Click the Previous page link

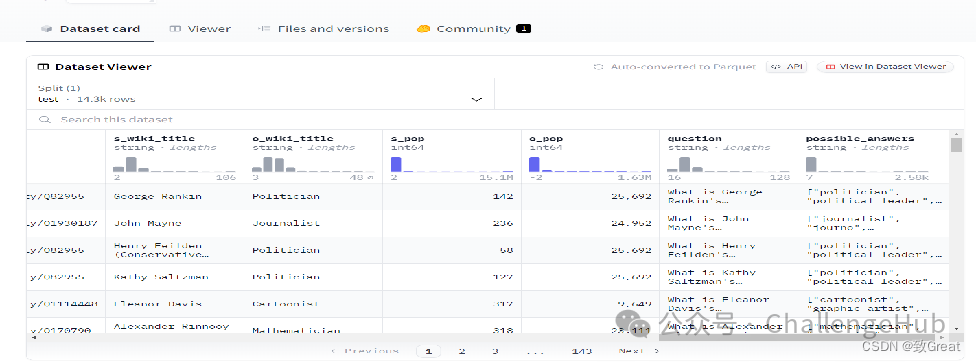(365, 351)
